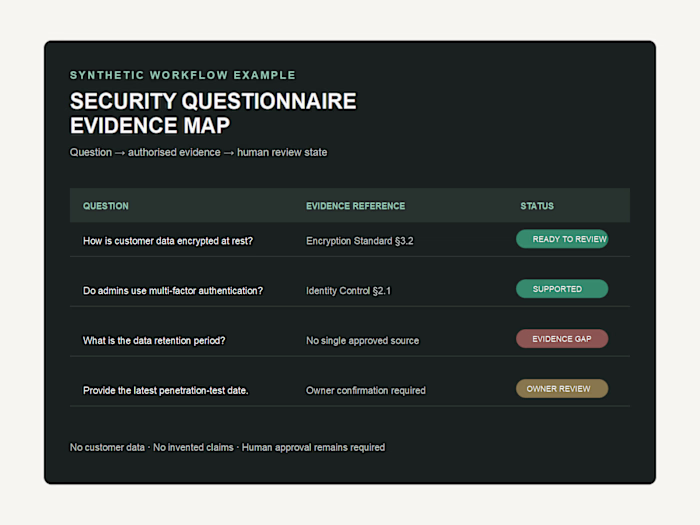Select 'Do admins use multi-factor authentication?' question
Viewport: 700px width, 525px height.
[173, 291]
